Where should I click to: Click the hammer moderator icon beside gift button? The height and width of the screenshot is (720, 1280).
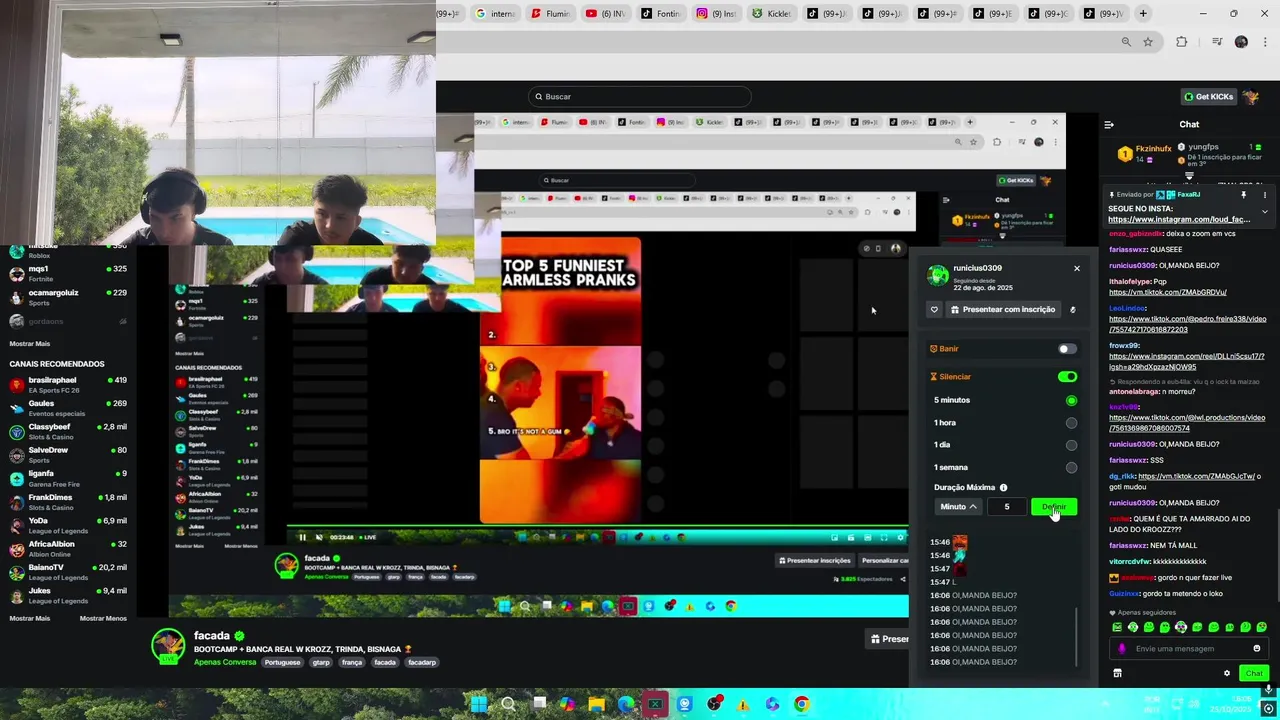[1073, 310]
